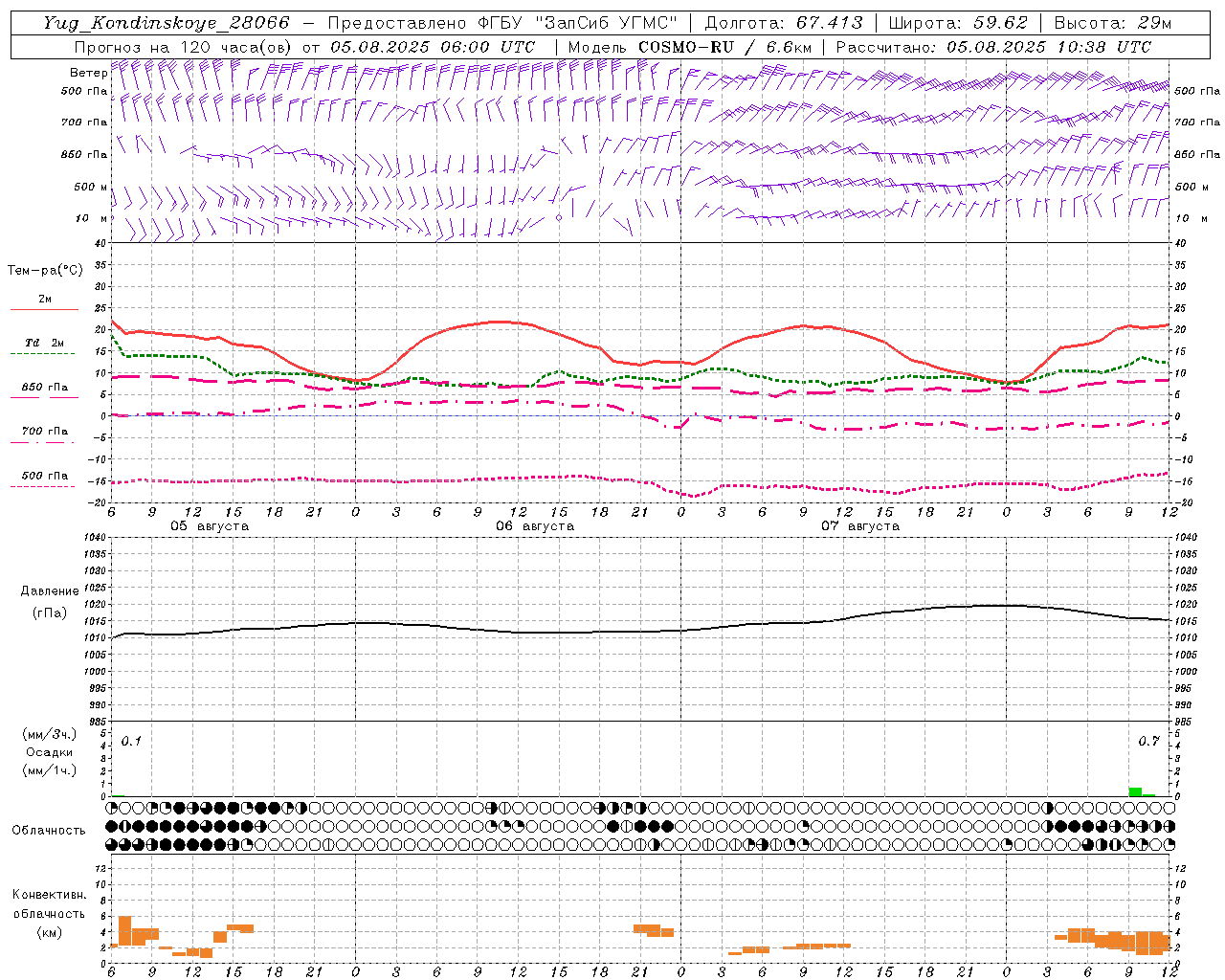This screenshot has height=980, width=1225.
Task: Click the 500 гПа temperature legend entry
Action: click(x=44, y=476)
